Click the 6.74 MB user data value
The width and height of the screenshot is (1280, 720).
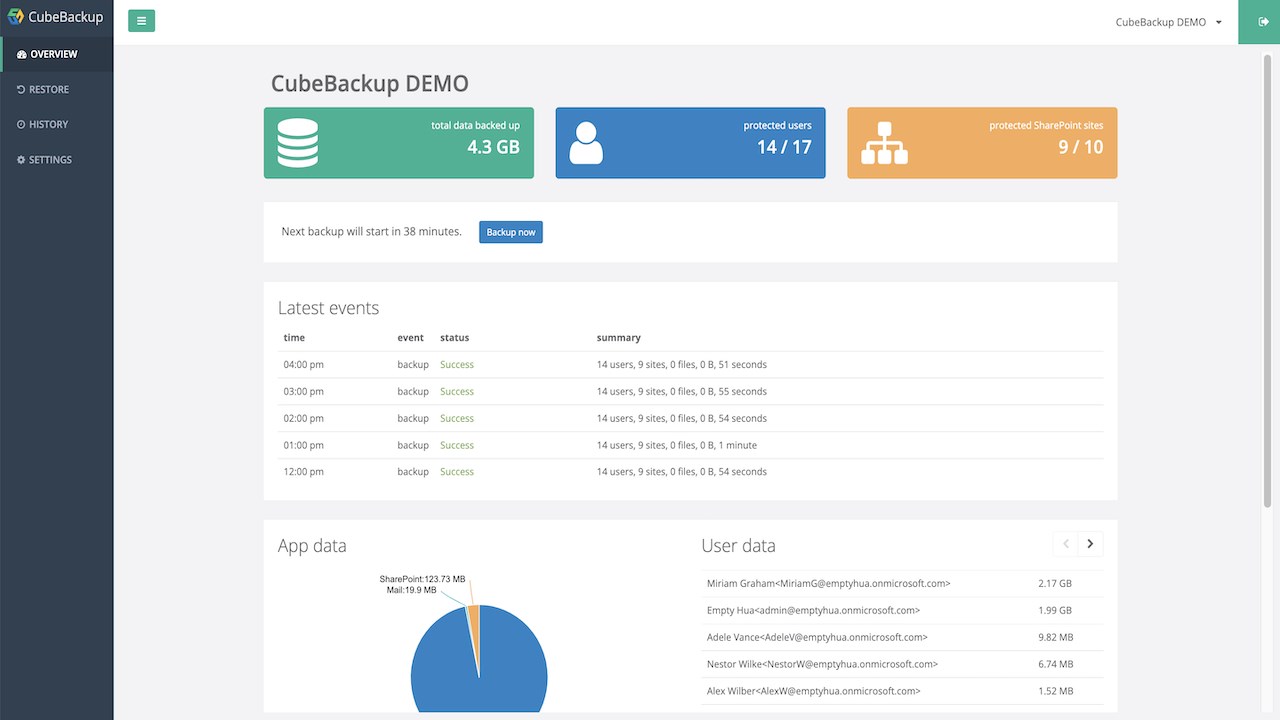pos(1056,664)
